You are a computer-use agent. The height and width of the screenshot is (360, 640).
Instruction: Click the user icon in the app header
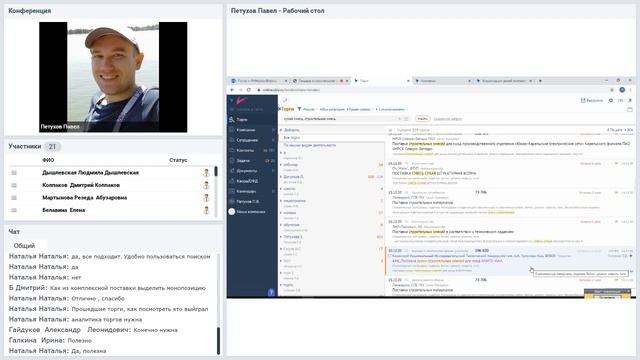click(x=630, y=100)
